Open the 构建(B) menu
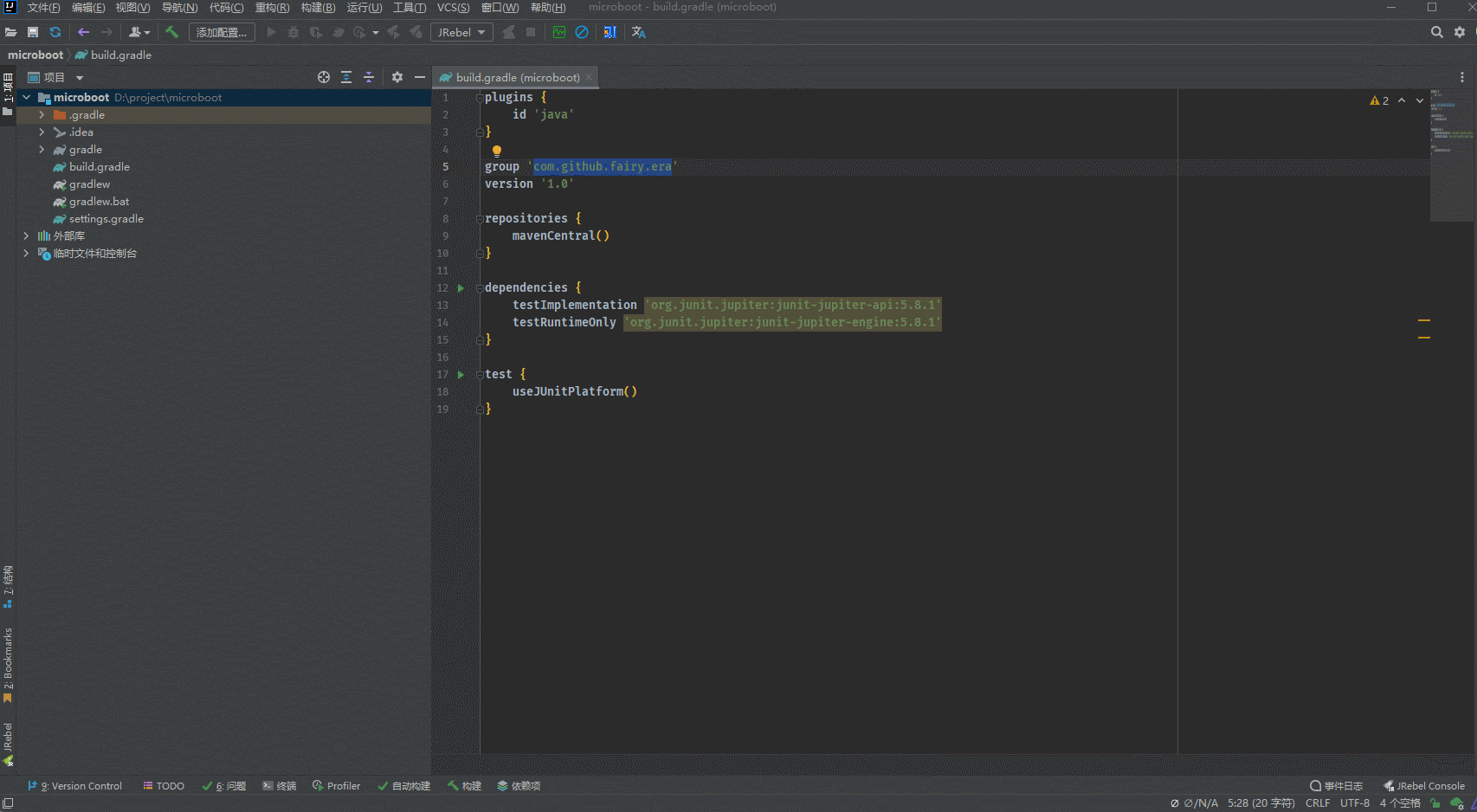Viewport: 1477px width, 812px height. (x=318, y=8)
